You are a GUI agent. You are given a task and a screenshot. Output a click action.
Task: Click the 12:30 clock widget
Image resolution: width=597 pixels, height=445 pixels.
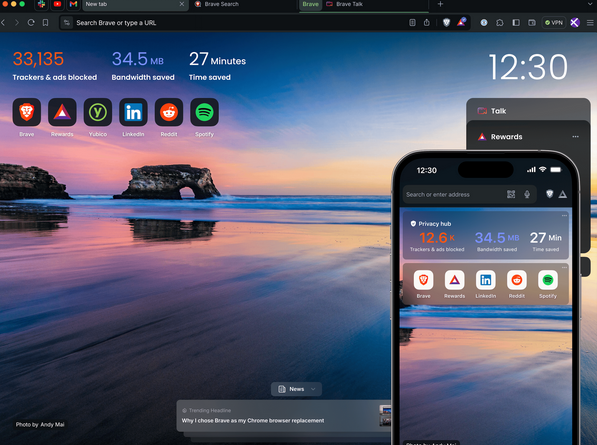528,67
